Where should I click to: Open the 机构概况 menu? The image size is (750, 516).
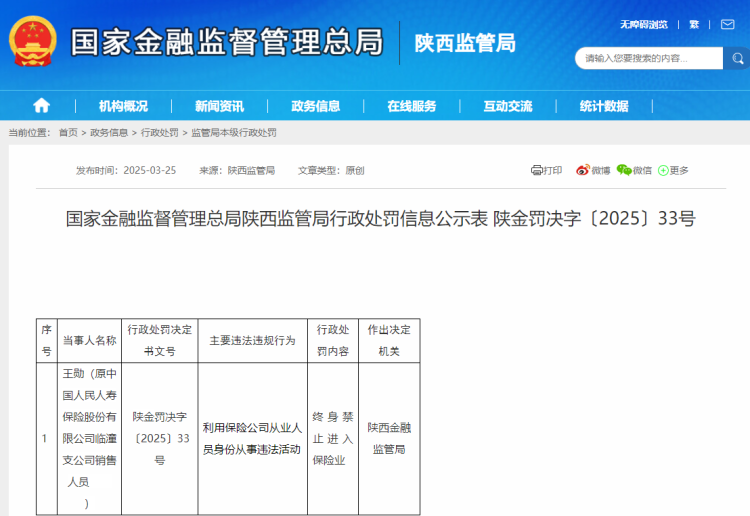point(123,106)
